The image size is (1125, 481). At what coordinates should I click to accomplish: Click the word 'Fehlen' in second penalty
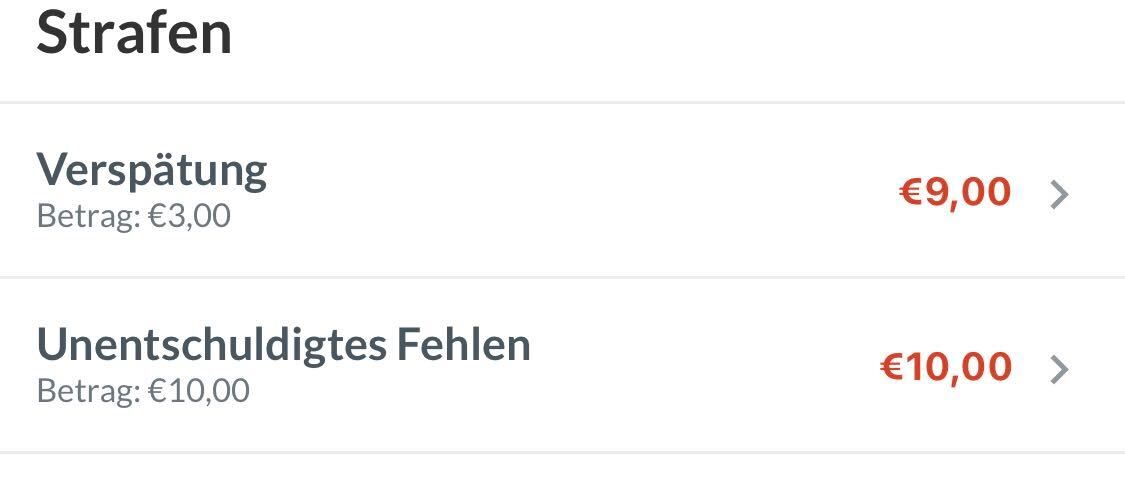[464, 345]
